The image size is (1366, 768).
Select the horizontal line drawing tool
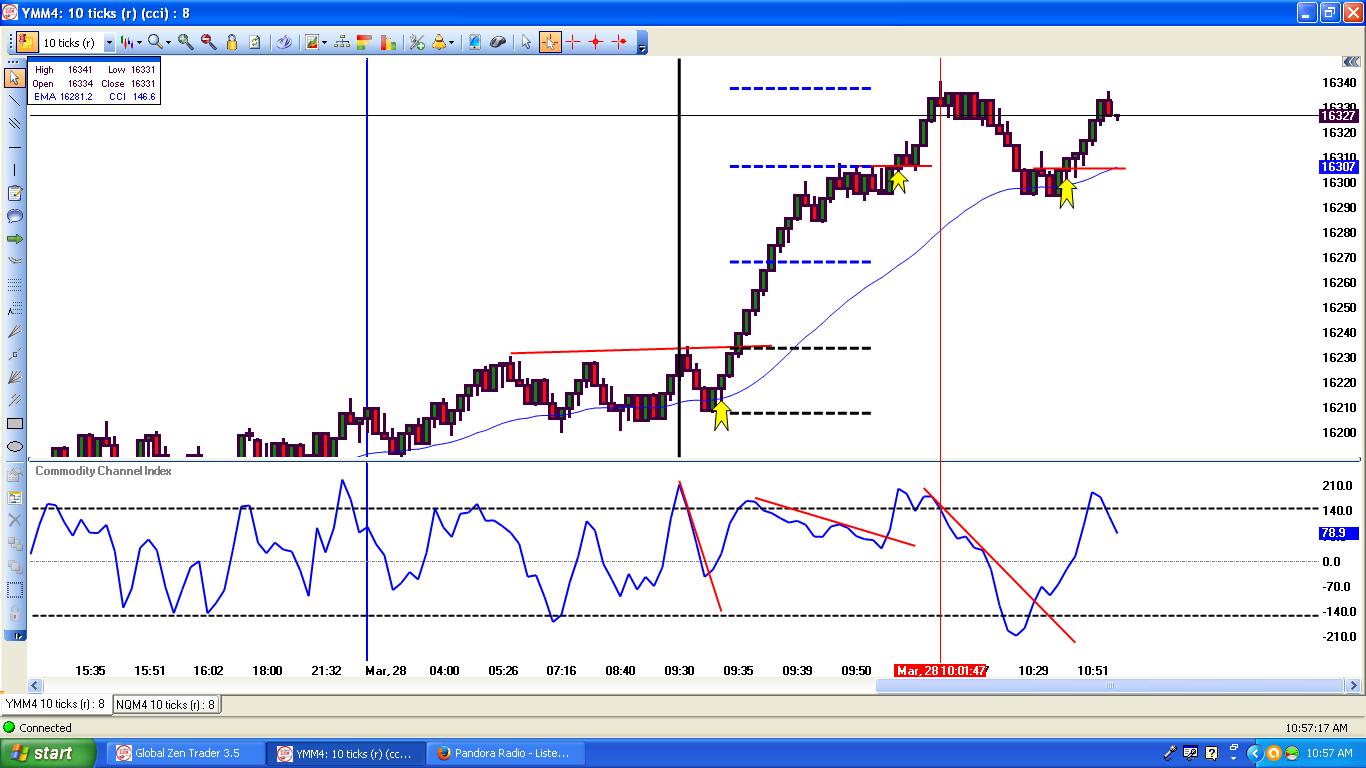click(x=14, y=147)
